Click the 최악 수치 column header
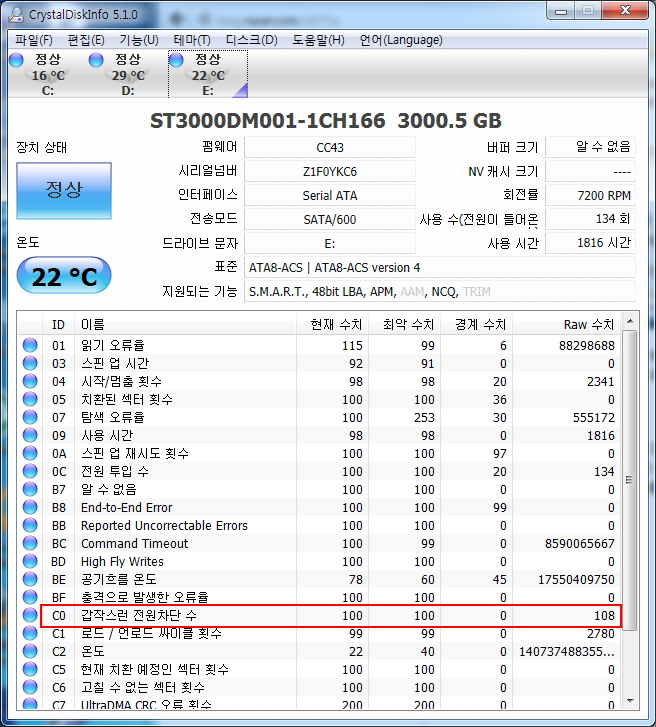The width and height of the screenshot is (656, 727). coord(404,325)
